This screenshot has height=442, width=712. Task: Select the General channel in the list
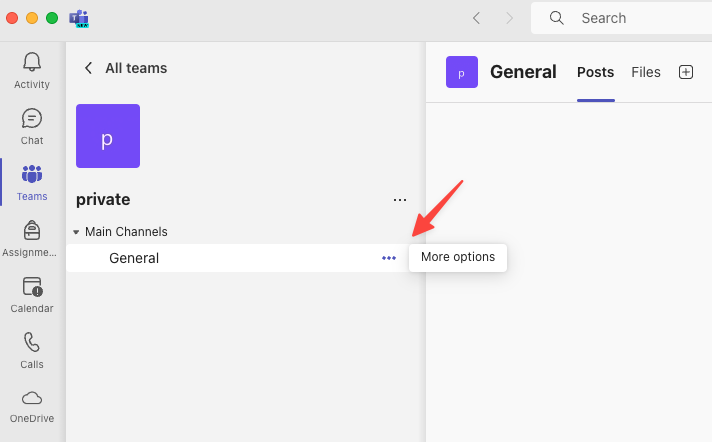(134, 258)
